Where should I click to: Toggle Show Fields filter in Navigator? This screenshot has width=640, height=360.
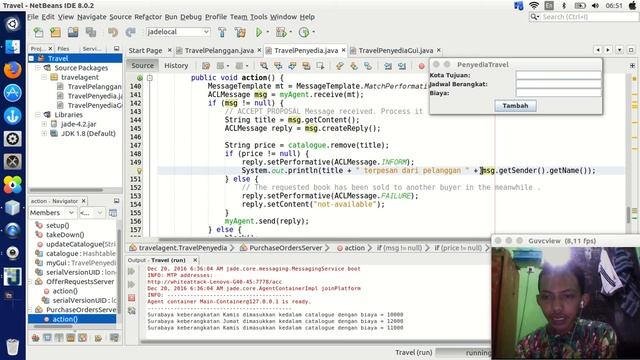pos(48,338)
